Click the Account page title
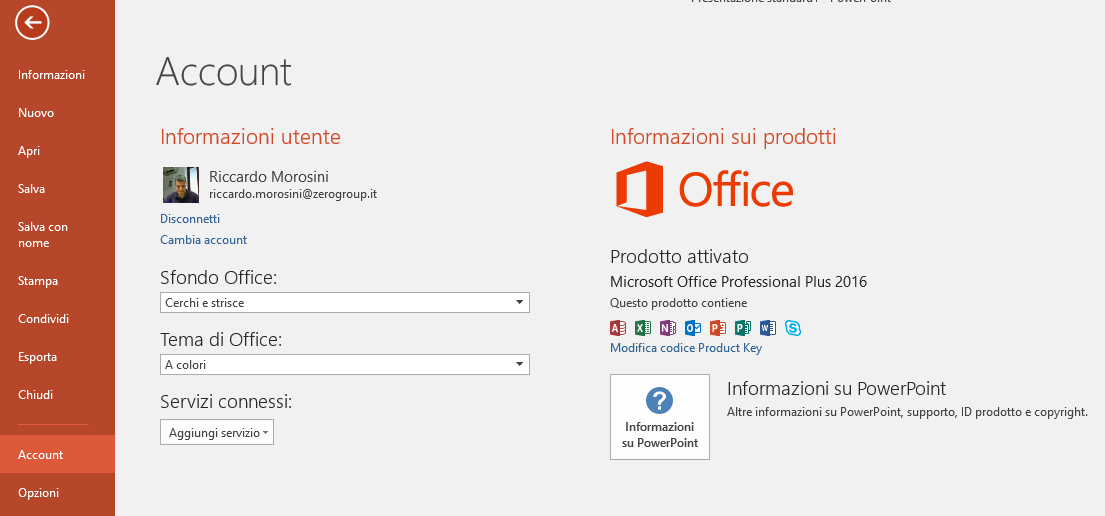 tap(224, 71)
